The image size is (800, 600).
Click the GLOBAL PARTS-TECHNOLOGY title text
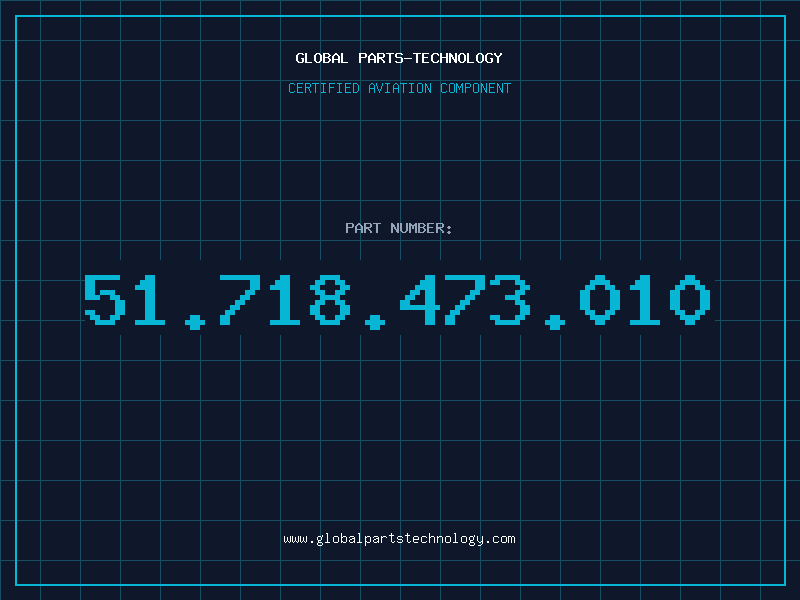[399, 58]
